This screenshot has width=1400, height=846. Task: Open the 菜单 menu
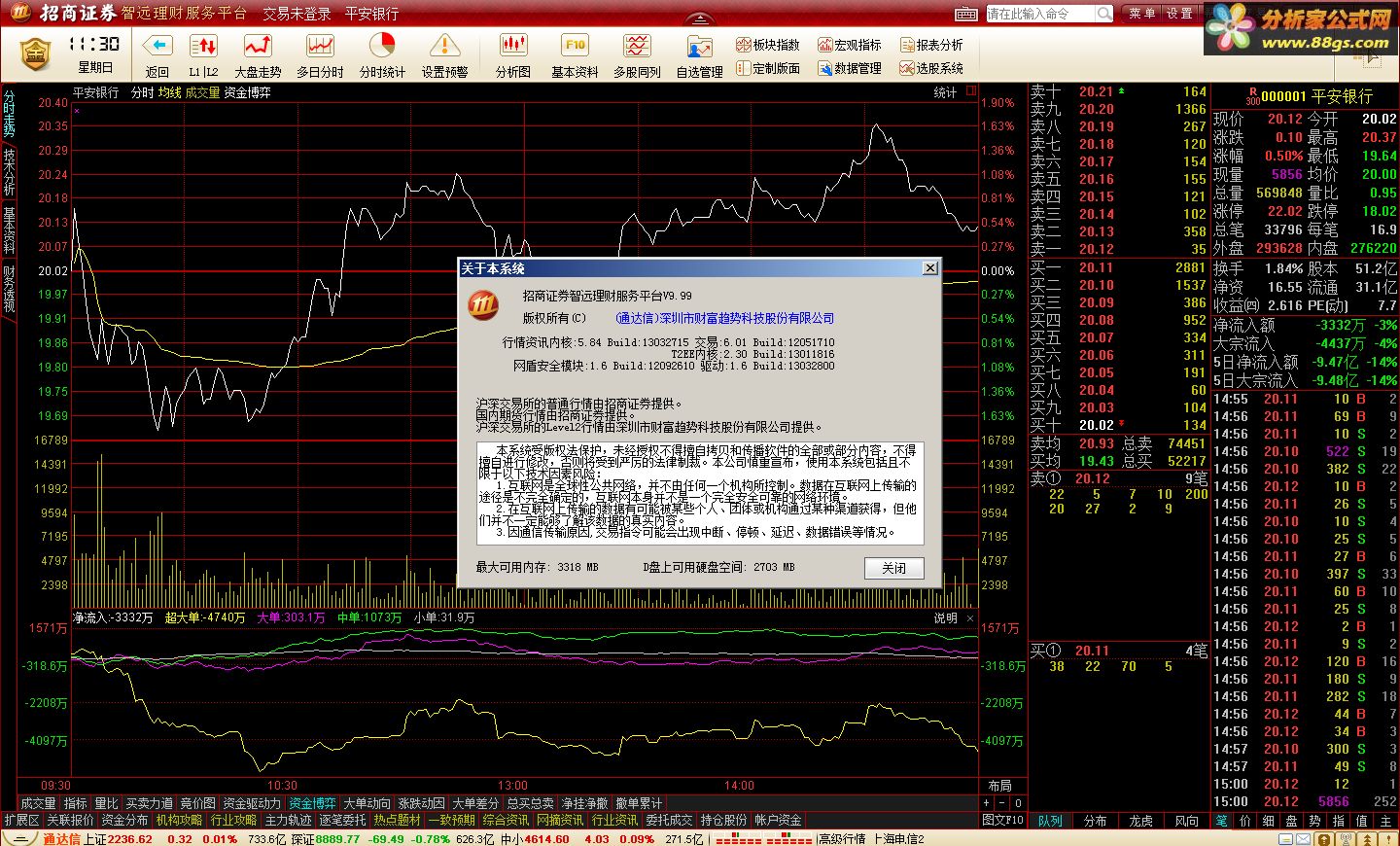[1141, 14]
